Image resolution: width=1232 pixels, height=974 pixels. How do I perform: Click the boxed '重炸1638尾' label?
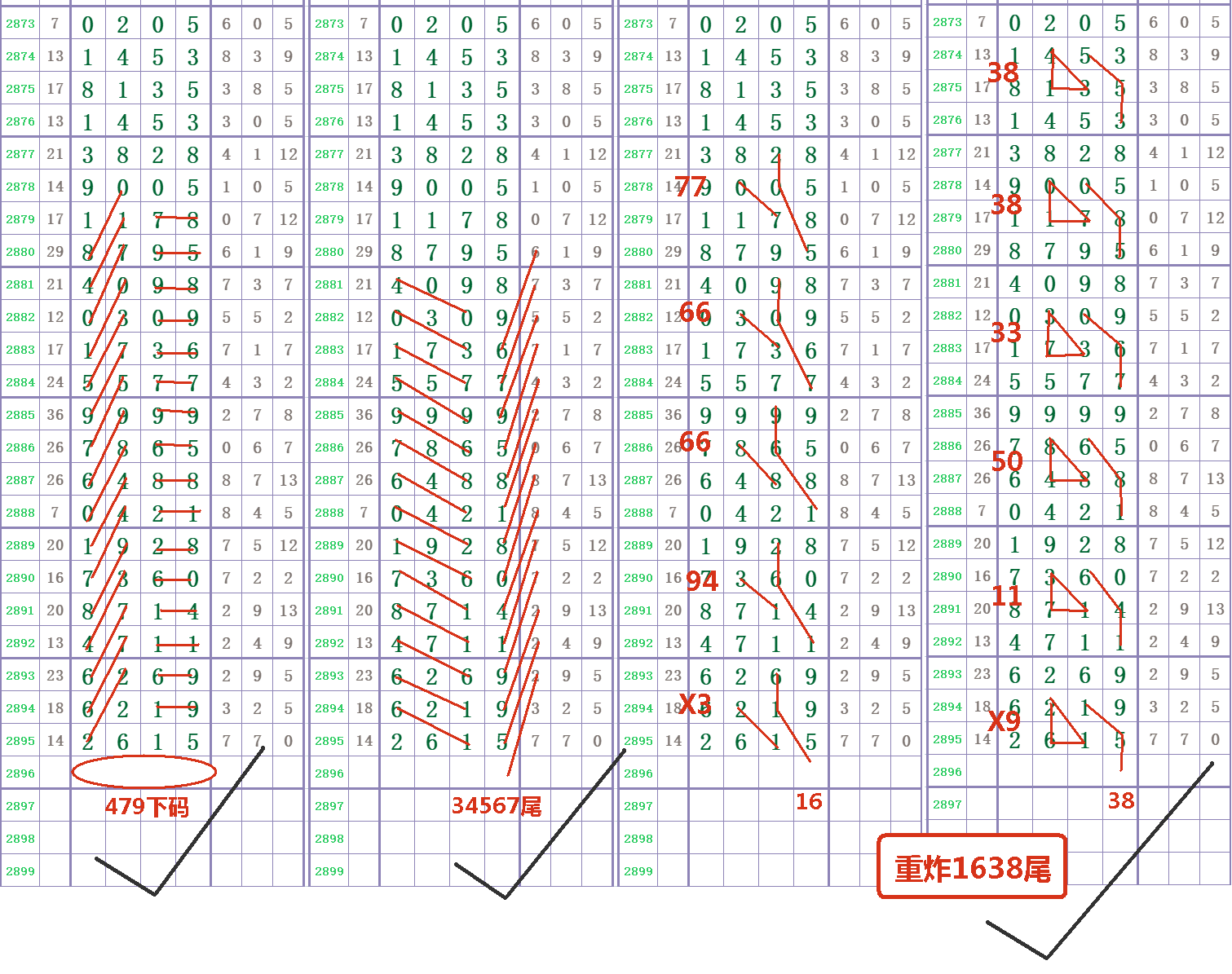pos(972,866)
